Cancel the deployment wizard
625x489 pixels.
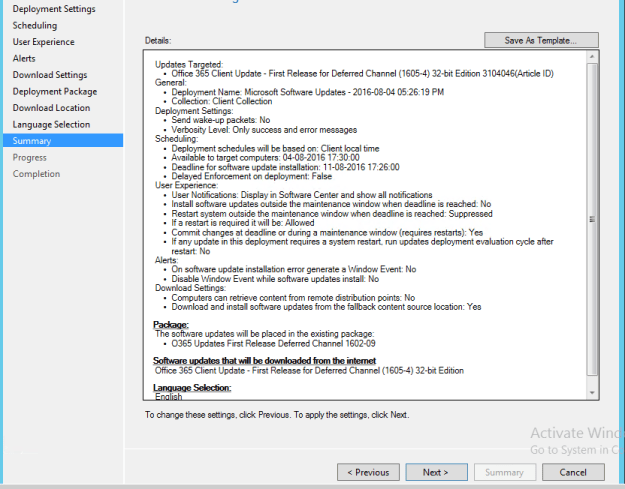(573, 472)
